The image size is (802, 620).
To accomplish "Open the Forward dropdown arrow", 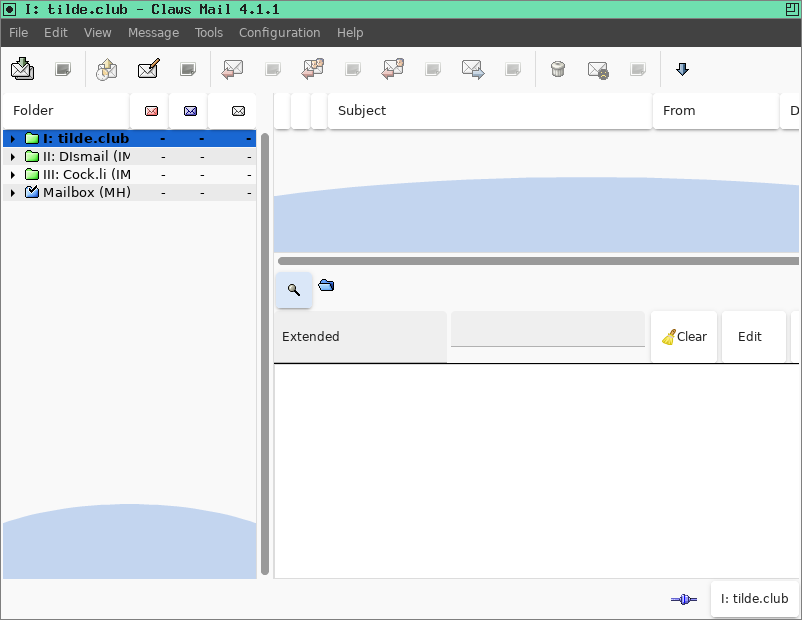I will (513, 69).
